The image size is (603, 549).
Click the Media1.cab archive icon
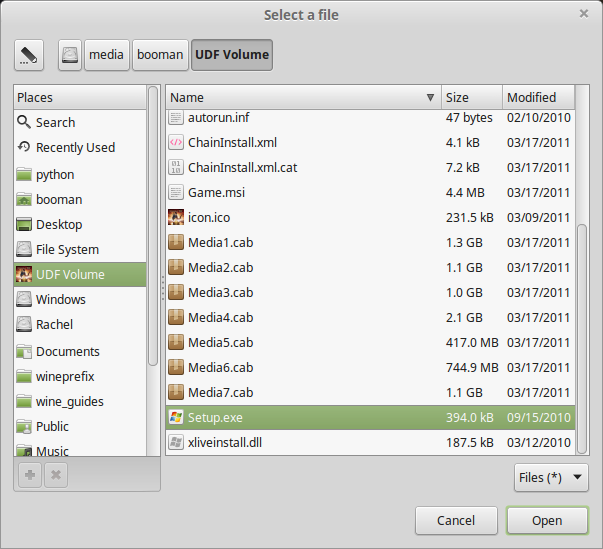(x=176, y=243)
